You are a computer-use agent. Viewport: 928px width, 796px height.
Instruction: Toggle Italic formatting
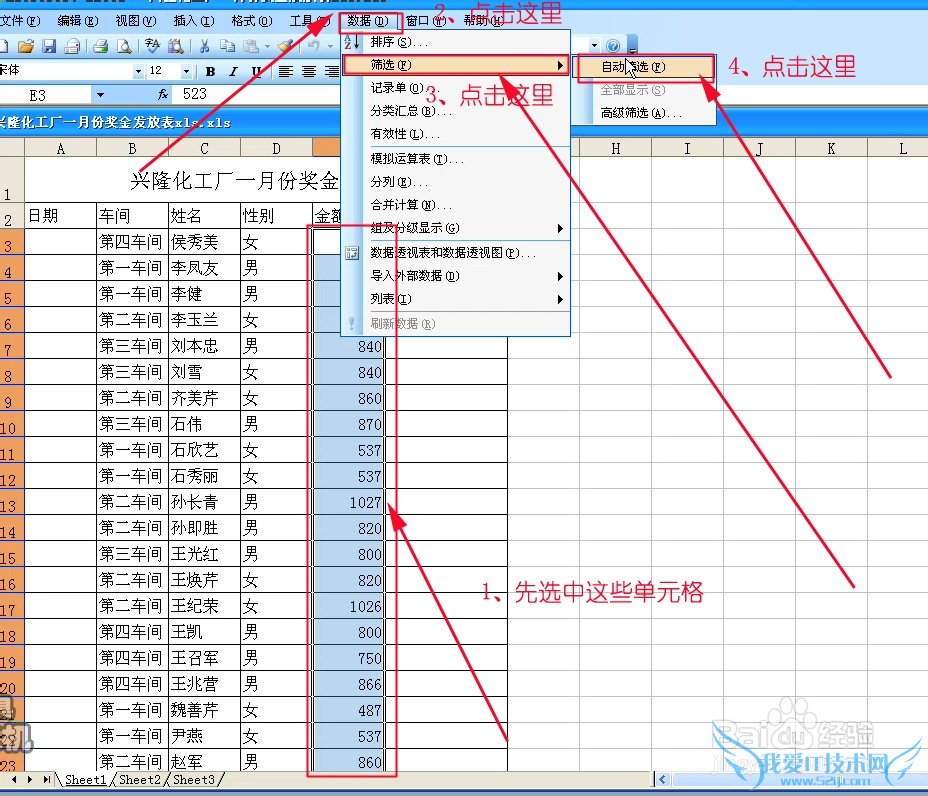pos(233,72)
